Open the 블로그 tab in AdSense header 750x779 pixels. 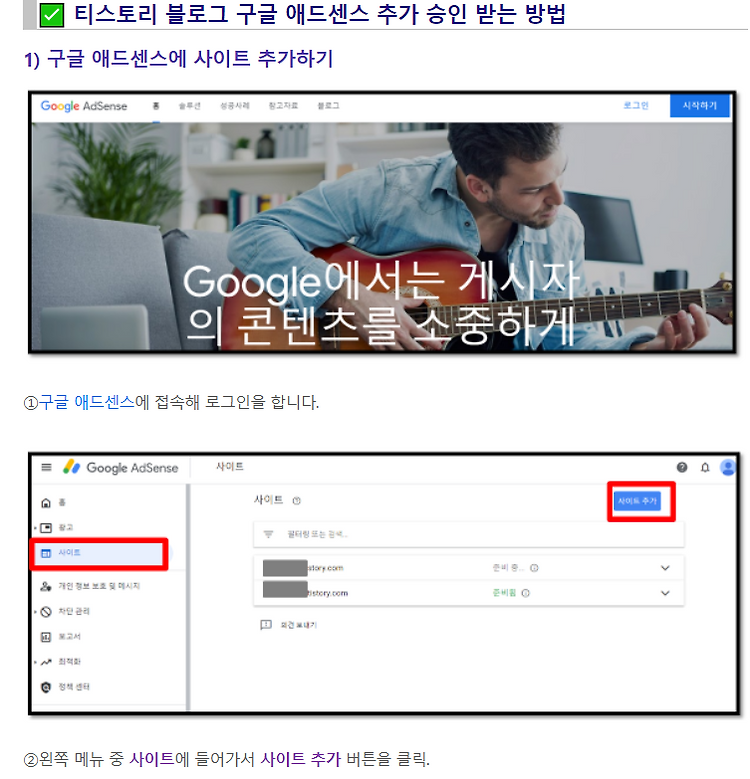point(328,105)
